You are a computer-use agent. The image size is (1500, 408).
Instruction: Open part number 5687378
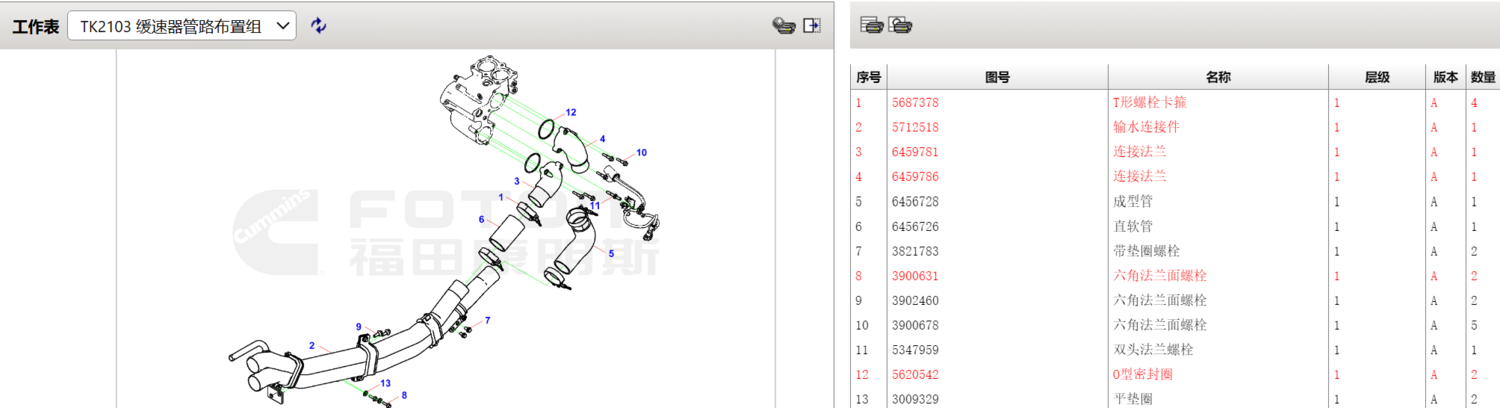pyautogui.click(x=915, y=103)
